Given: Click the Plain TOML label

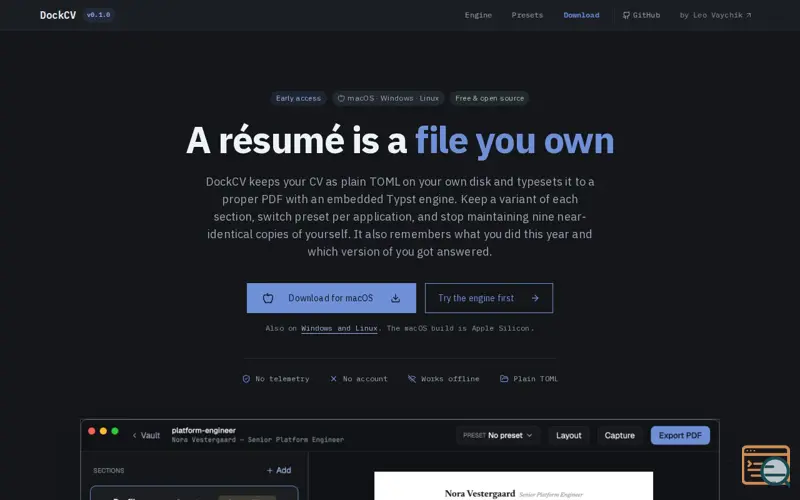Looking at the screenshot, I should tap(536, 379).
